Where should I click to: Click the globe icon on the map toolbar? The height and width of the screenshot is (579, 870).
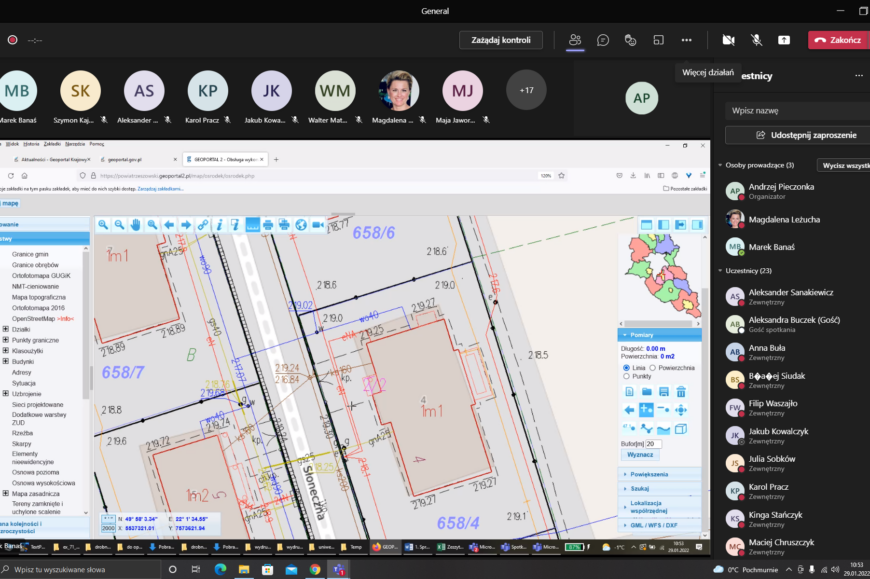[301, 225]
